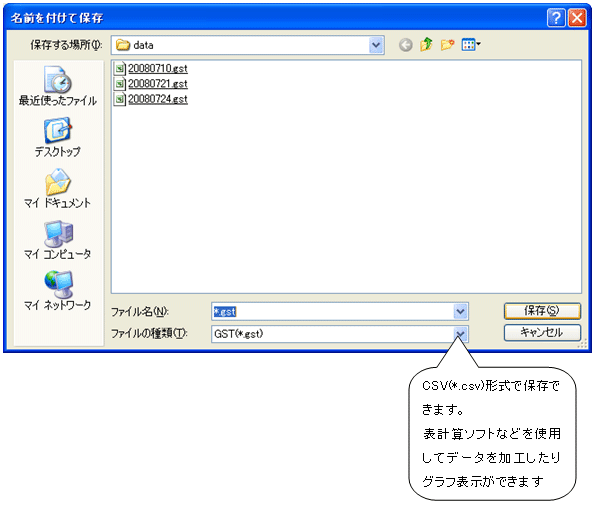Screen dimensions: 596x507
Task: Create a new folder with toolbar icon
Action: coord(447,45)
